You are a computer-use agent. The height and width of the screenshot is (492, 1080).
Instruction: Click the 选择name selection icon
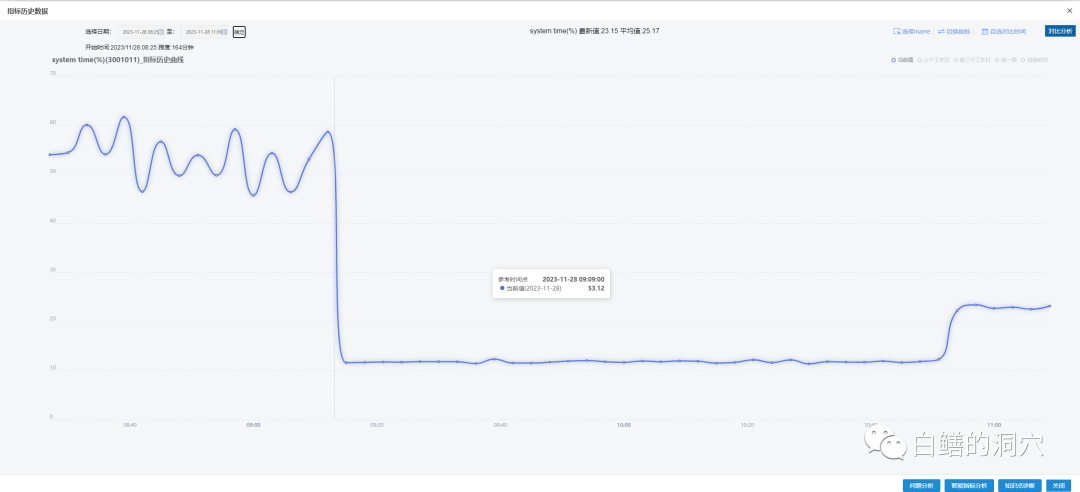(x=897, y=31)
